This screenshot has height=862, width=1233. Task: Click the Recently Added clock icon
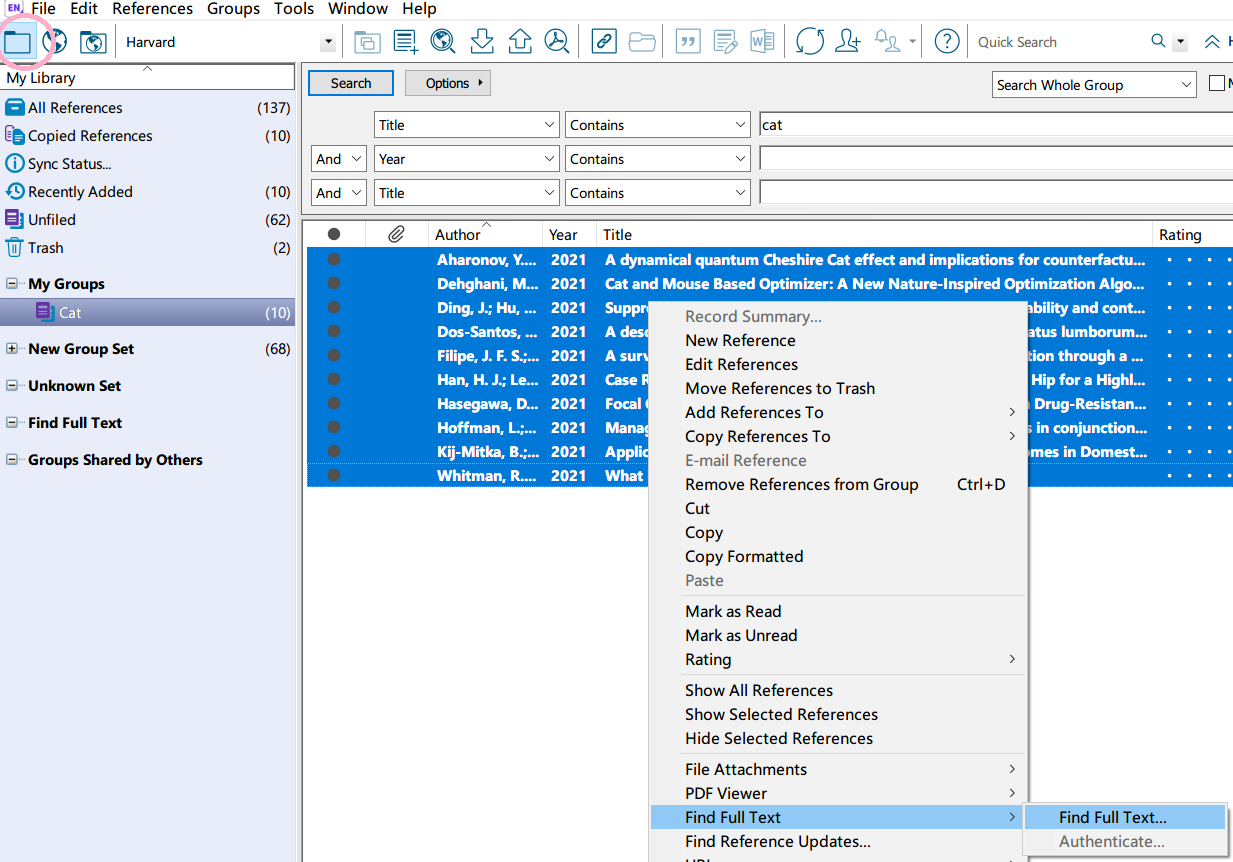[14, 192]
